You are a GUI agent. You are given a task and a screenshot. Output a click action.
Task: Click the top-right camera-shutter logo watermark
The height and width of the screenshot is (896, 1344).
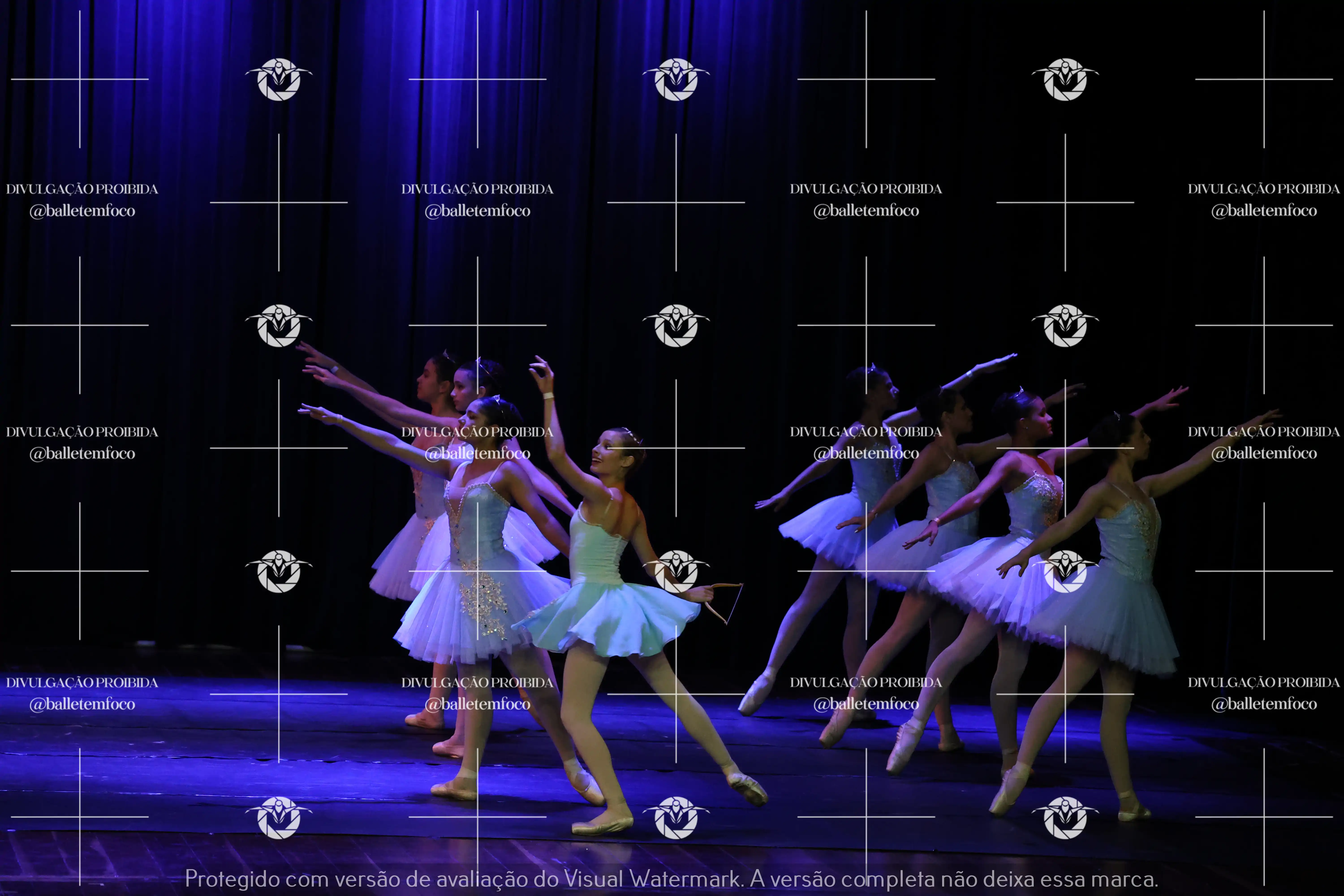coord(1065,80)
